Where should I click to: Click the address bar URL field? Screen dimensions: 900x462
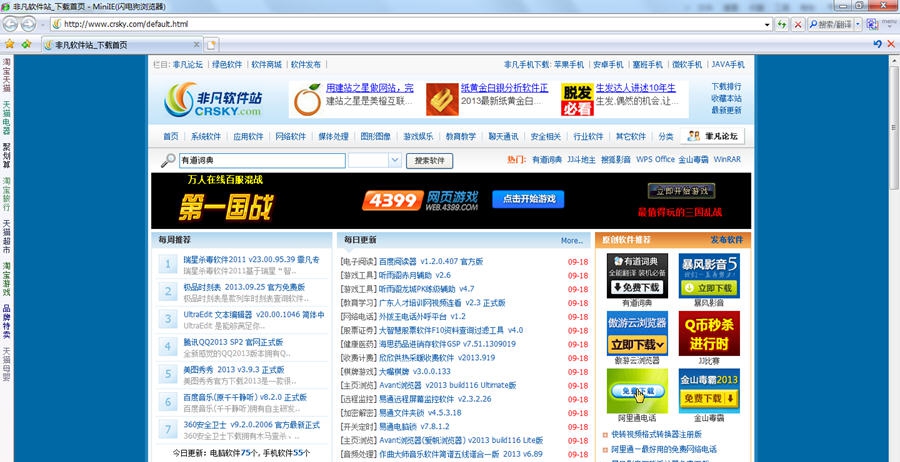pos(408,24)
